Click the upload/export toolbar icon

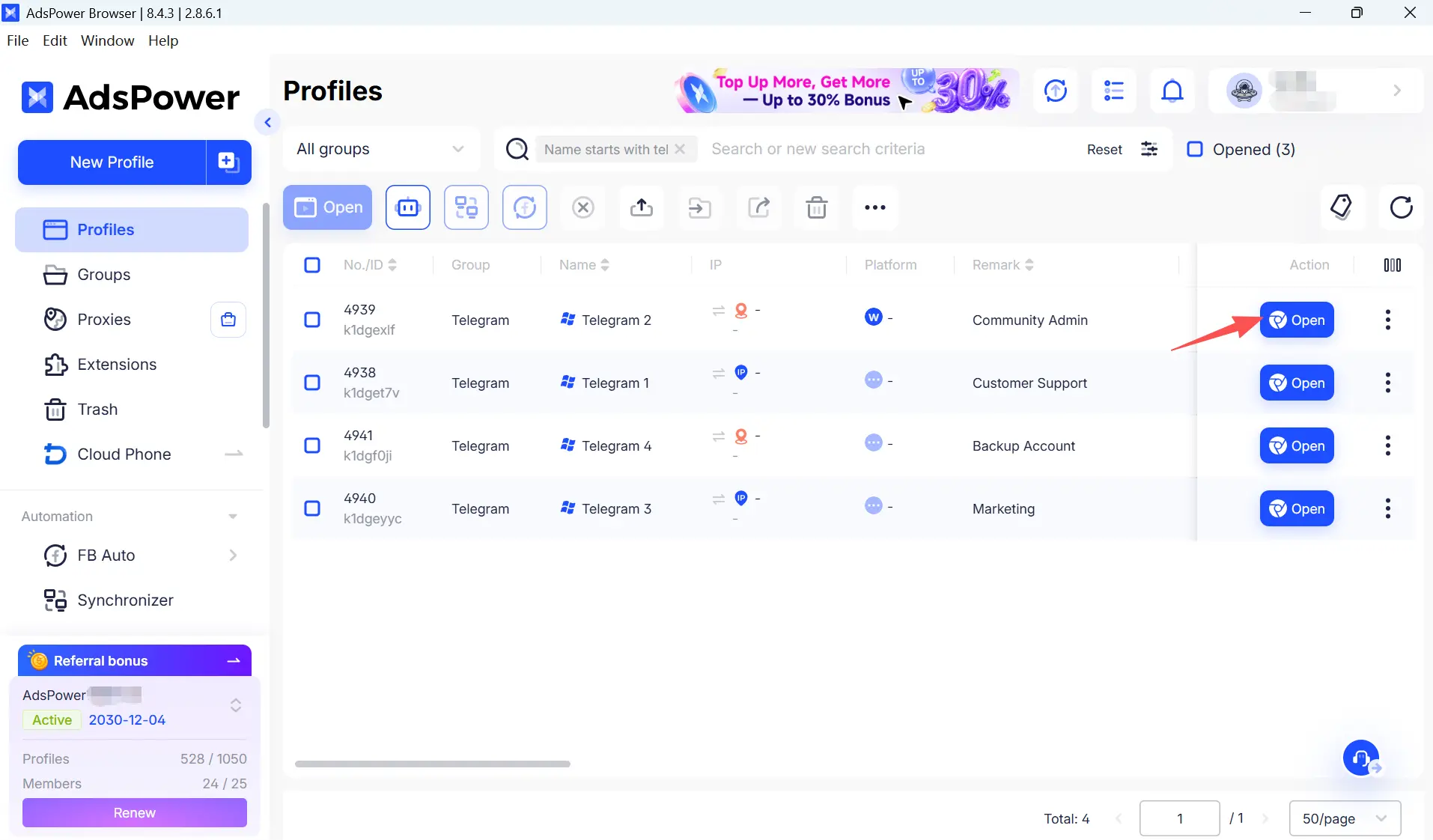pyautogui.click(x=642, y=207)
